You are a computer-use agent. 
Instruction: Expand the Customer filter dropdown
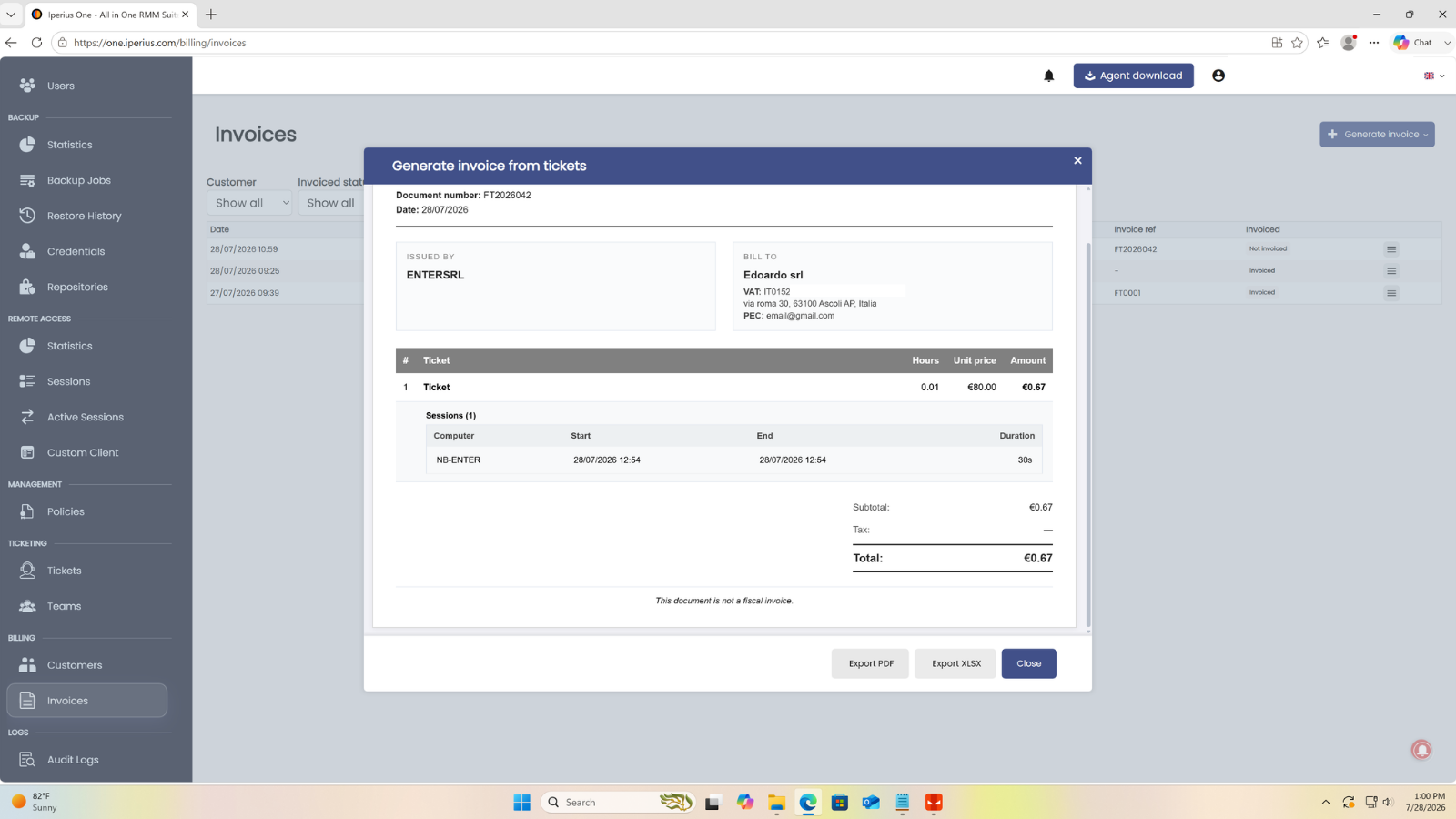(248, 203)
